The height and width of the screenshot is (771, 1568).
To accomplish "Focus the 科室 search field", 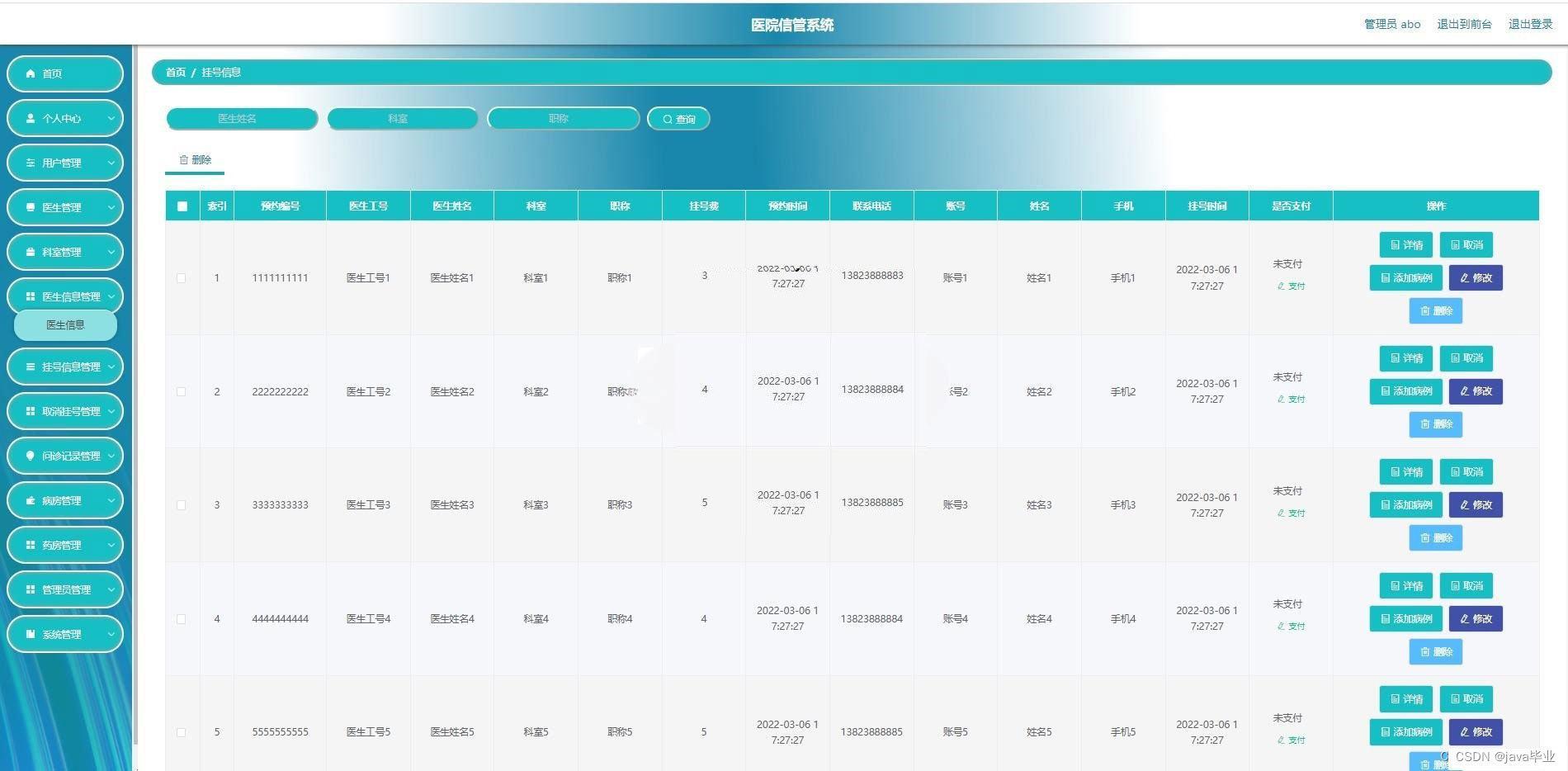I will tap(403, 119).
